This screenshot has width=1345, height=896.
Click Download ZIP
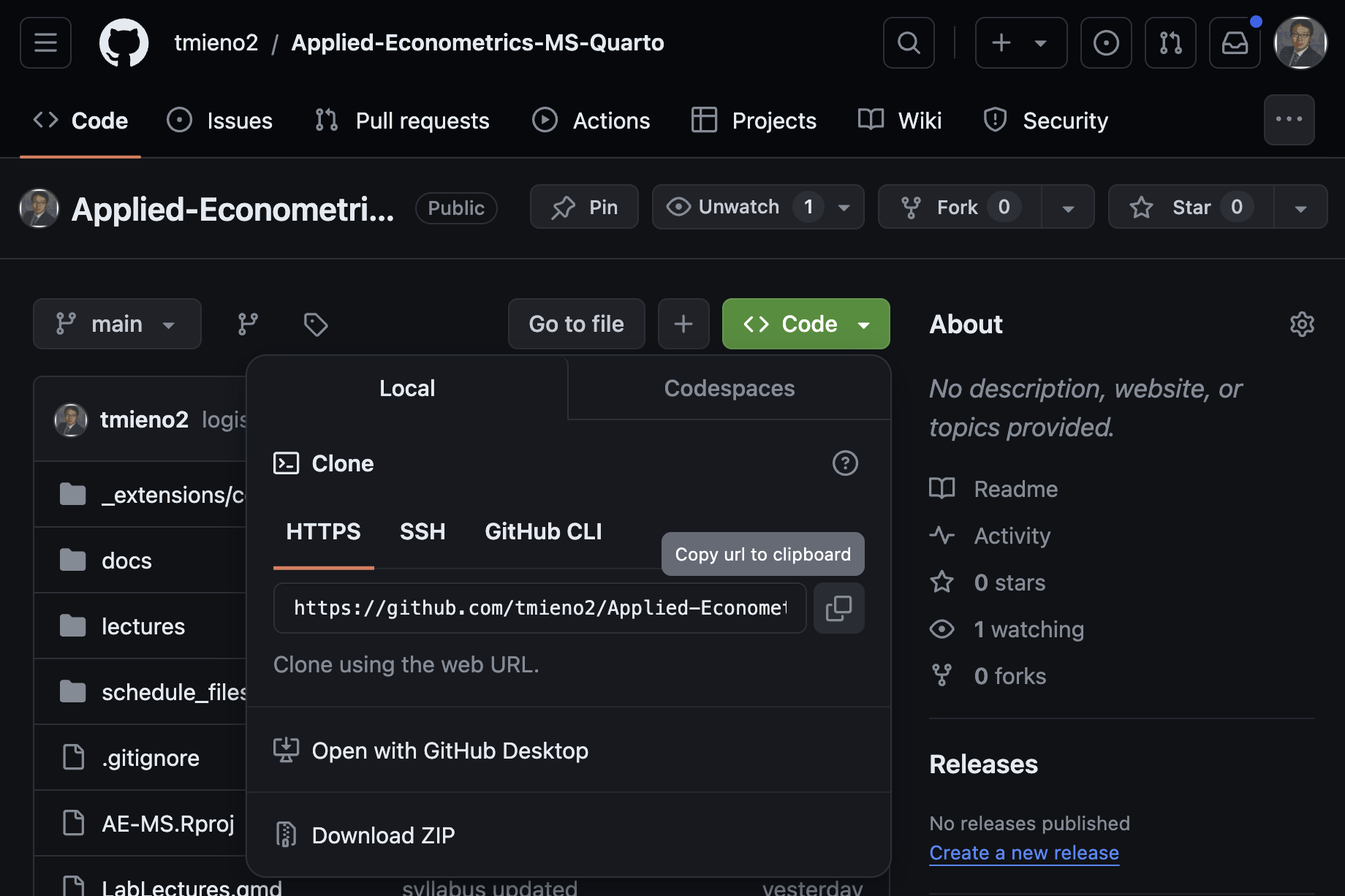pyautogui.click(x=383, y=835)
